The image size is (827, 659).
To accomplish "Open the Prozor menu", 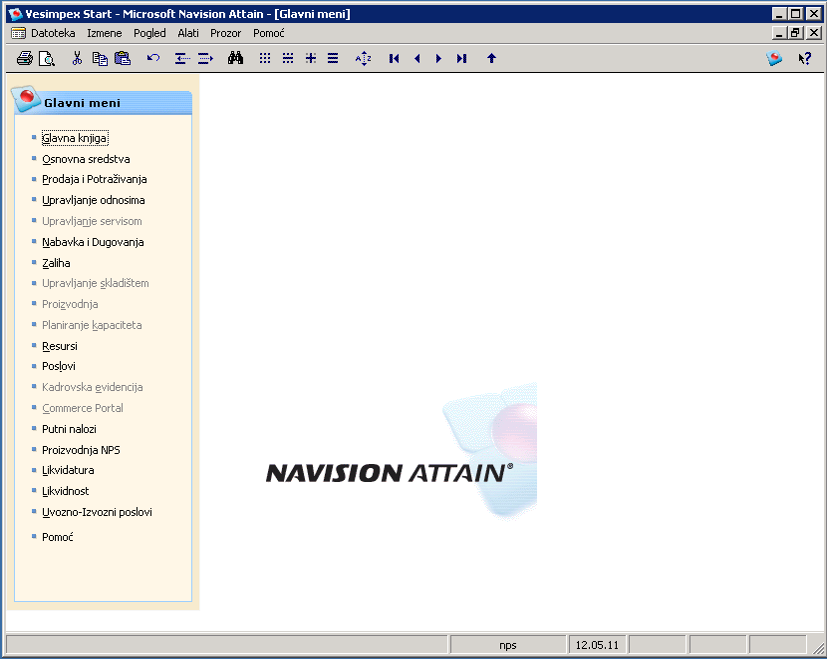I will (225, 33).
